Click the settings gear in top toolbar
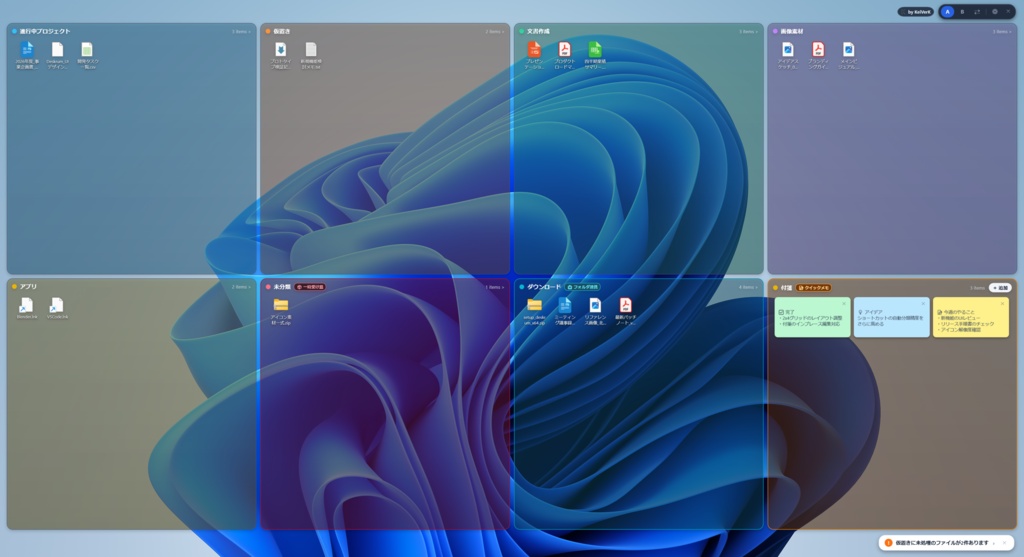1024x557 pixels. pyautogui.click(x=995, y=12)
